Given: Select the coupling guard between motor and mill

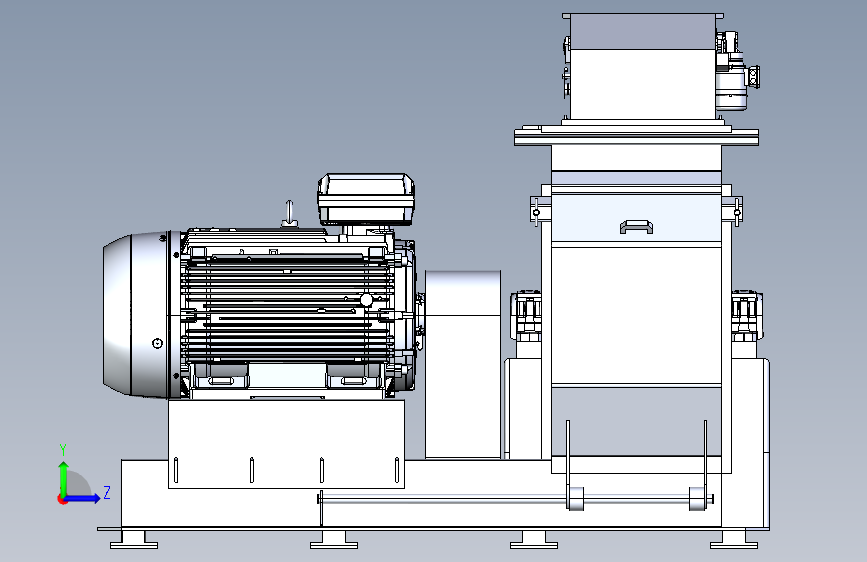Looking at the screenshot, I should coord(463,365).
